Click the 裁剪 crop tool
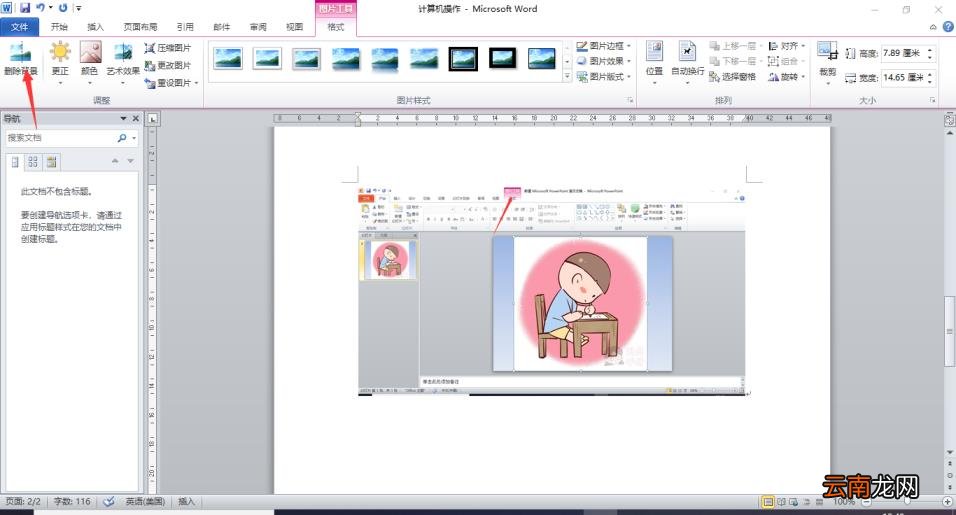The height and width of the screenshot is (515, 956). 827,62
